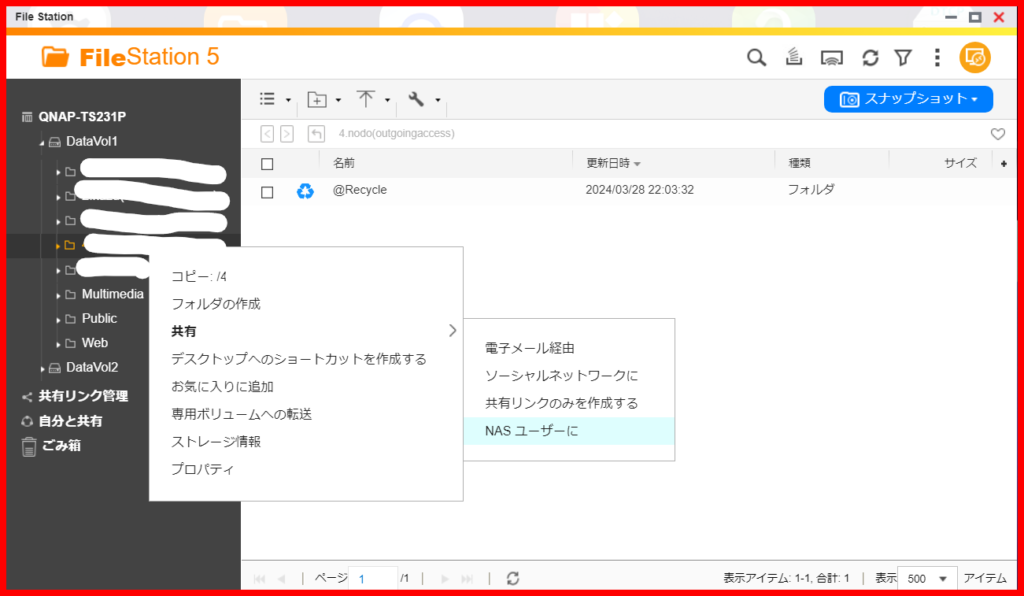Add path to favorites with heart icon

tap(998, 134)
